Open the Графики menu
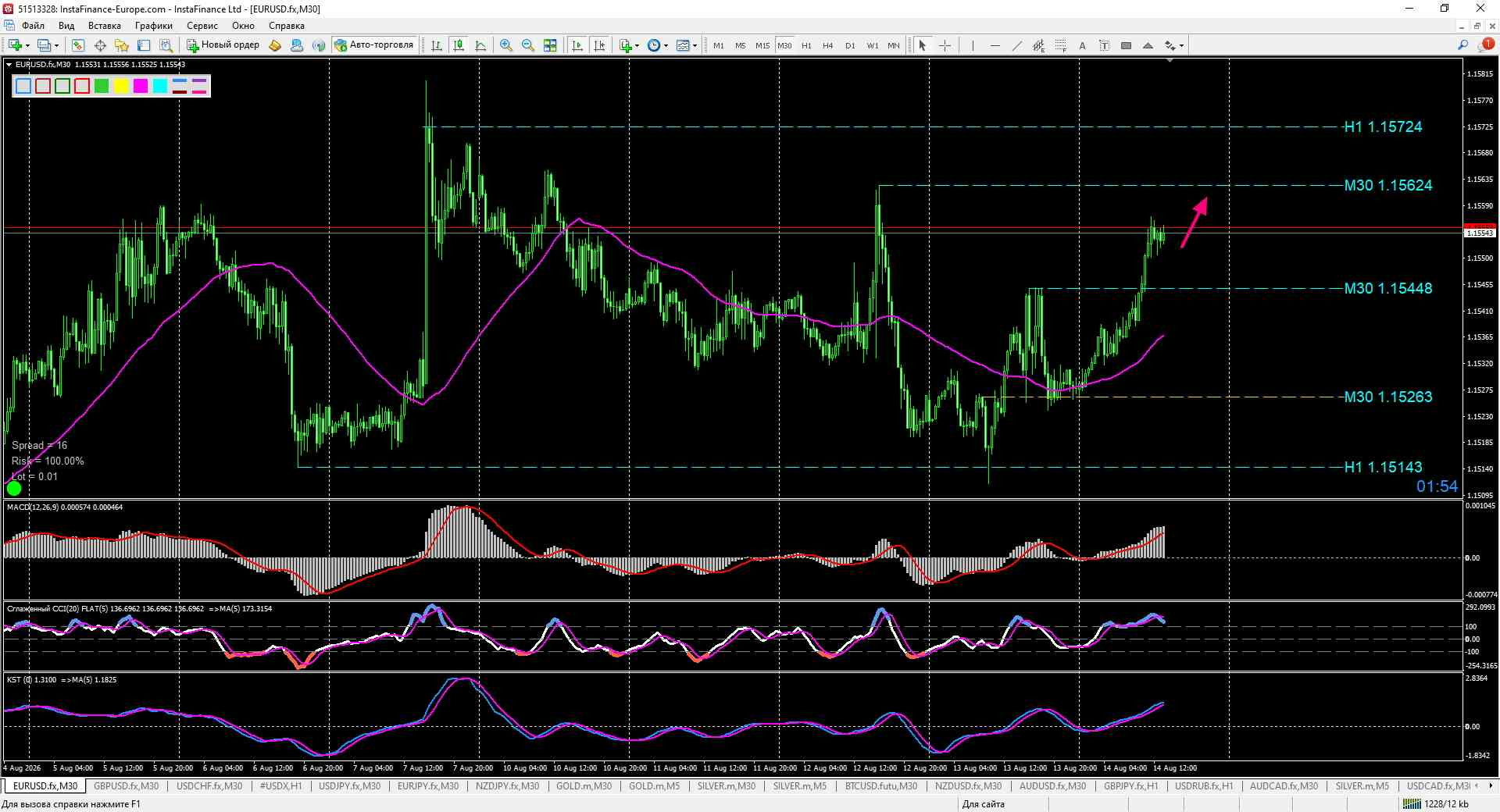The width and height of the screenshot is (1500, 812). point(153,26)
